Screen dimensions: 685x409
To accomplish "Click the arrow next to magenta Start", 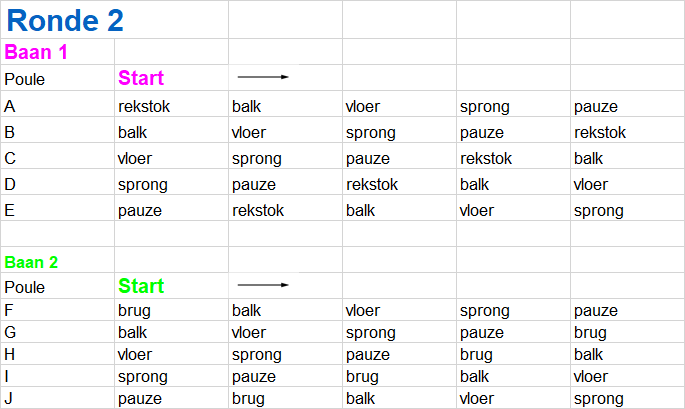I will click(x=263, y=77).
